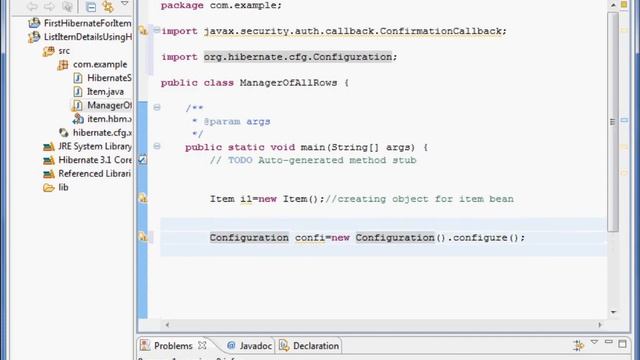
Task: Minimize the Problems view panel
Action: [x=609, y=342]
